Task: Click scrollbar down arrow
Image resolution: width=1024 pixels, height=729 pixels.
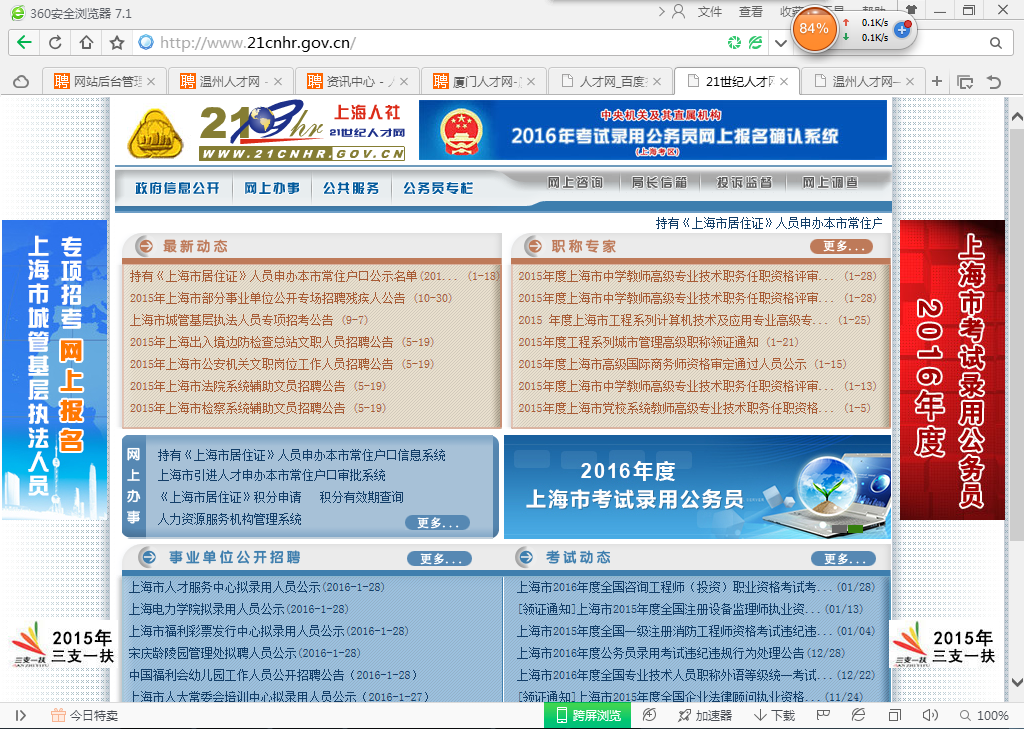Action: tap(1016, 682)
